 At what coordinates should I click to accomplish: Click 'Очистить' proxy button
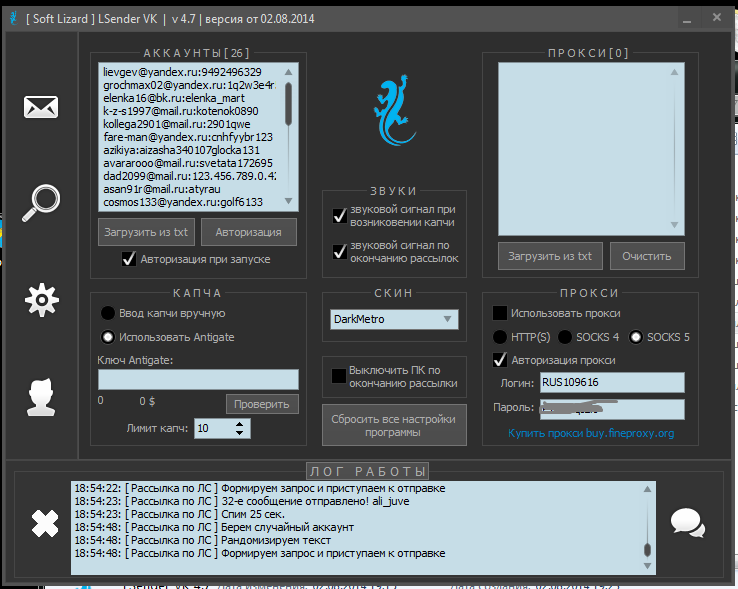647,256
